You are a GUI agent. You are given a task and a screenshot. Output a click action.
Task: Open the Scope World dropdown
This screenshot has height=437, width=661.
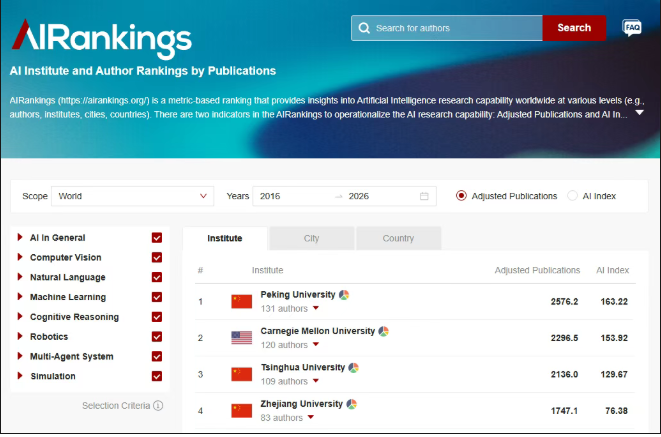tap(132, 196)
